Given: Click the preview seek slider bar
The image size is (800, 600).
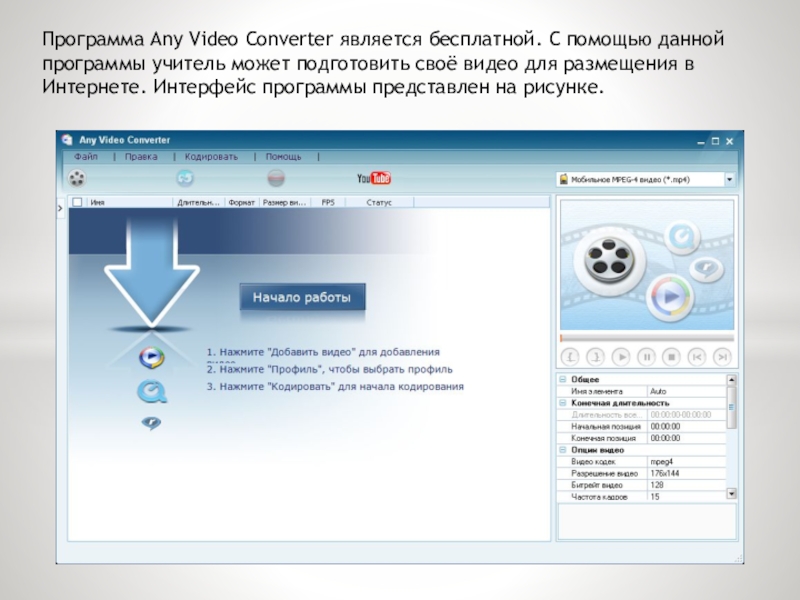Looking at the screenshot, I should point(647,338).
